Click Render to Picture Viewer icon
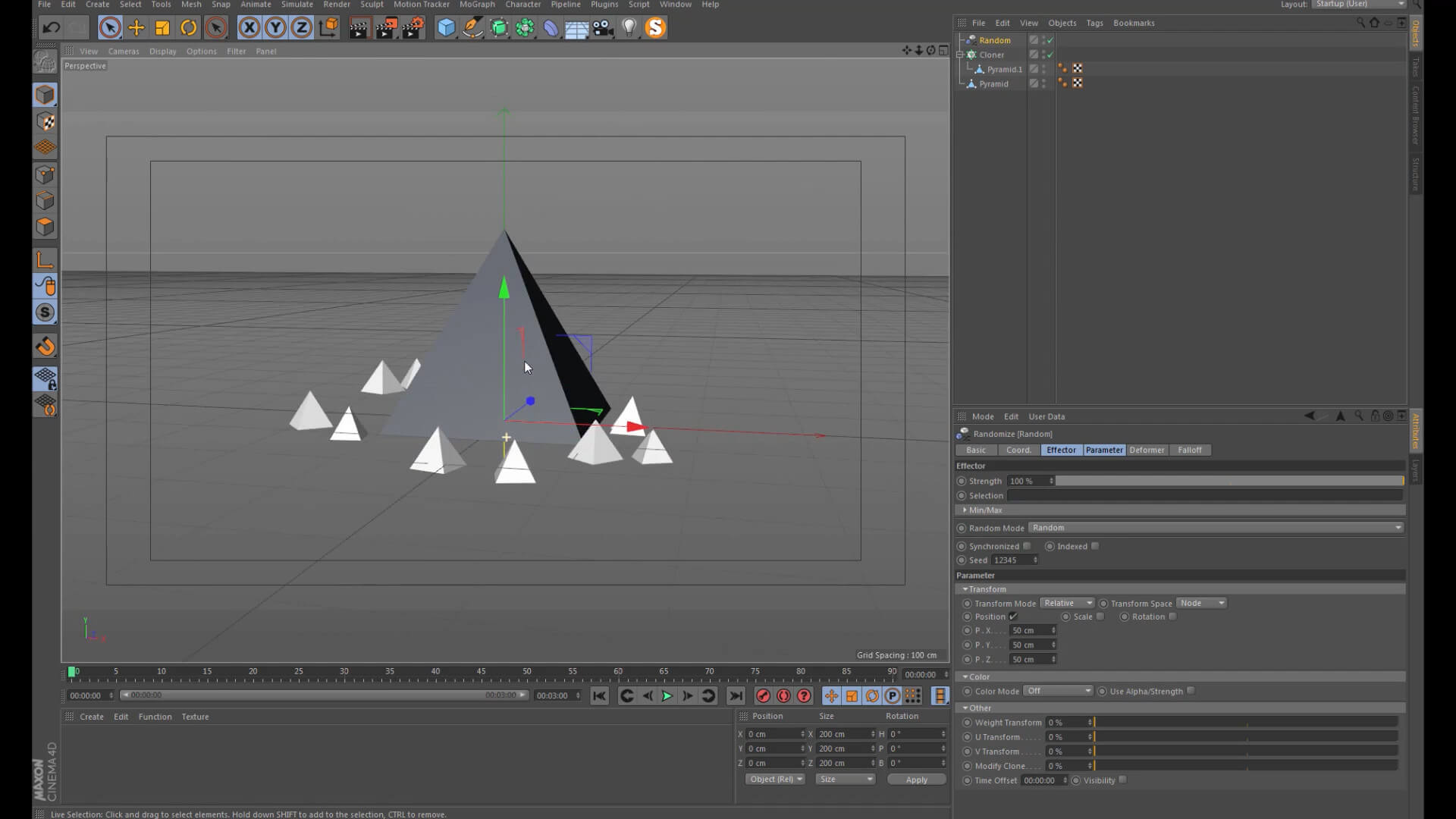 (x=386, y=28)
